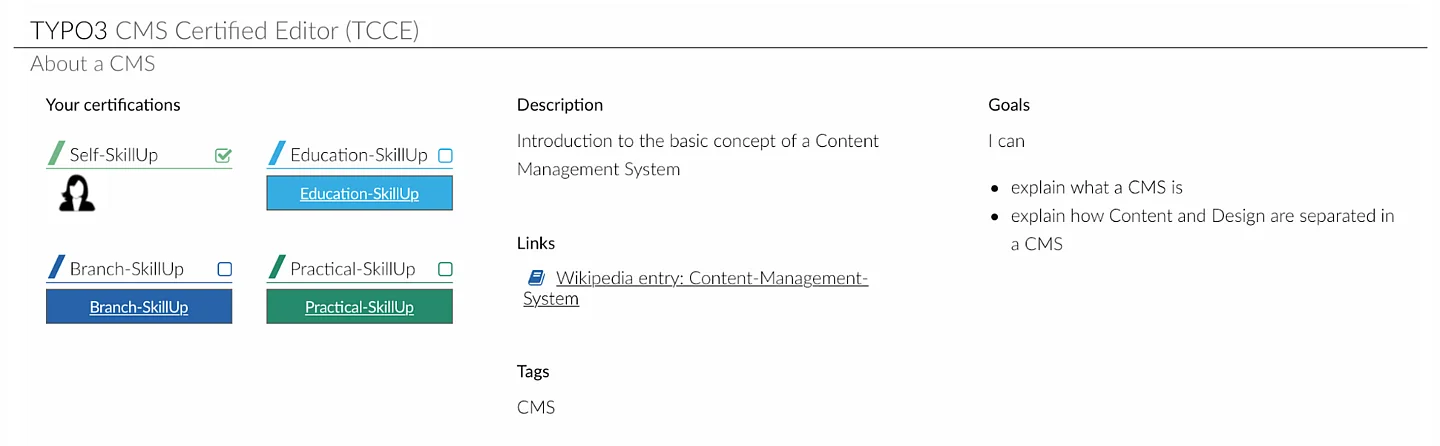This screenshot has height=446, width=1440.
Task: Check the Practical-SkillUp checkbox
Action: pos(445,269)
